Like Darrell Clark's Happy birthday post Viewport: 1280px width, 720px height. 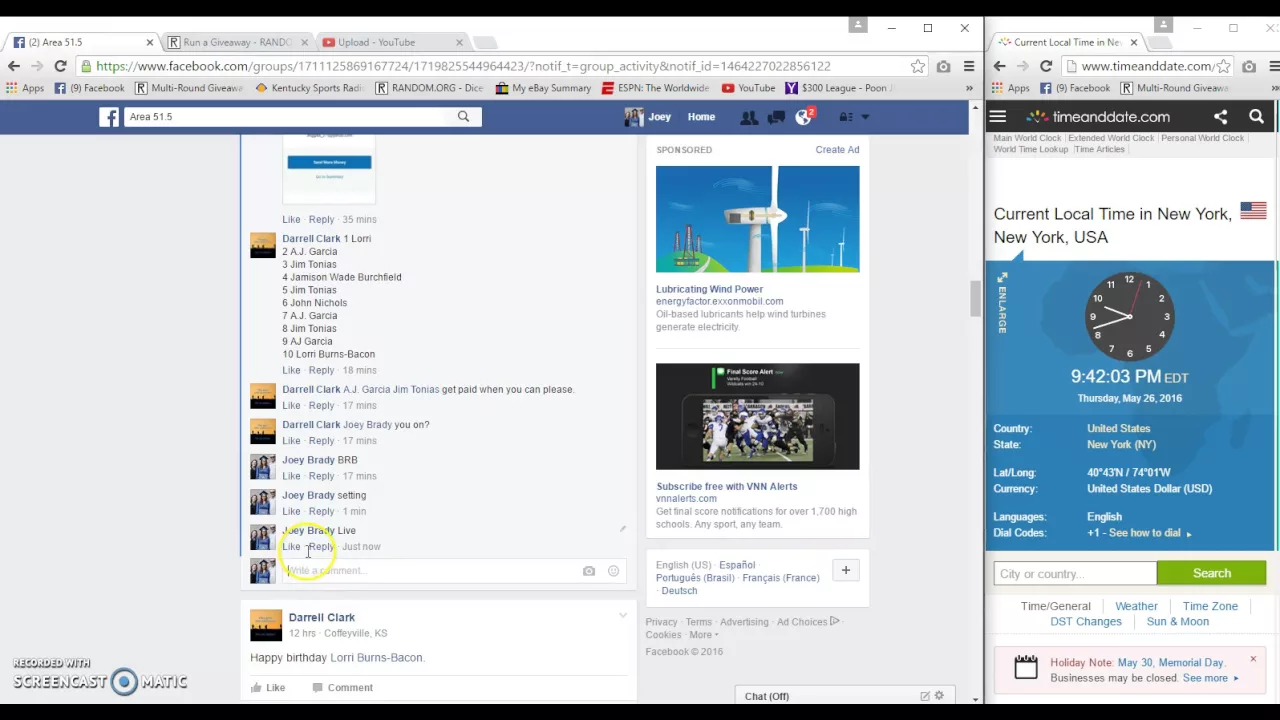[268, 687]
